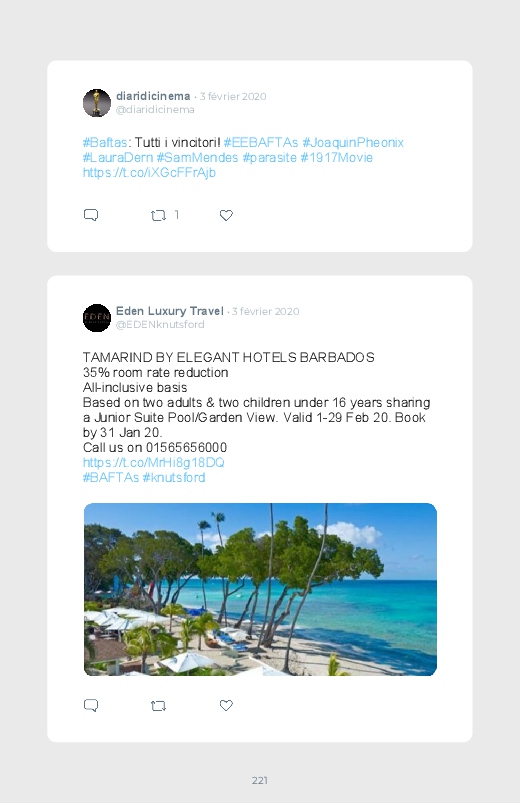The image size is (520, 803).
Task: Click the diaridicinema username
Action: click(153, 96)
